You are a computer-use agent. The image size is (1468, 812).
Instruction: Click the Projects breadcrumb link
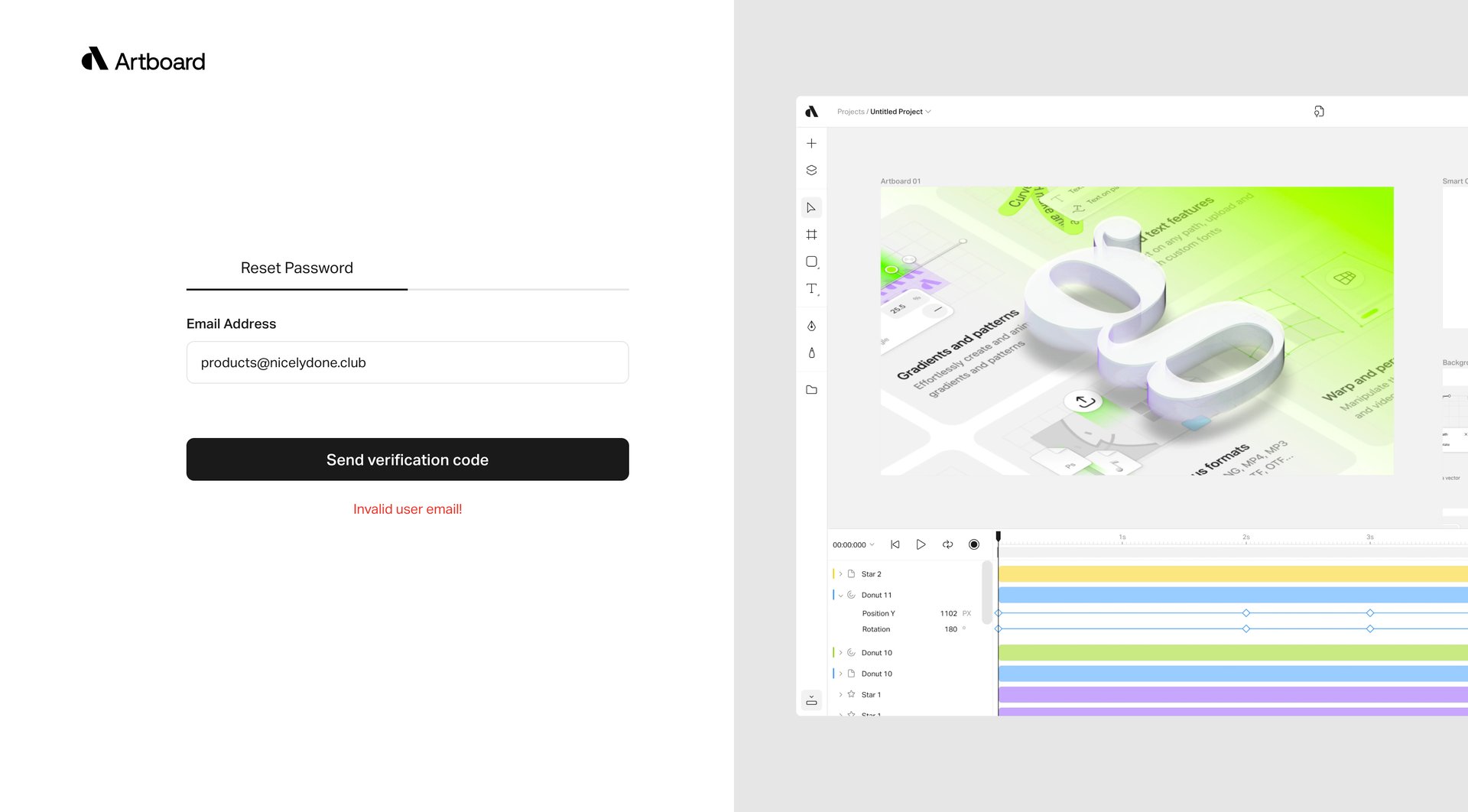click(851, 112)
